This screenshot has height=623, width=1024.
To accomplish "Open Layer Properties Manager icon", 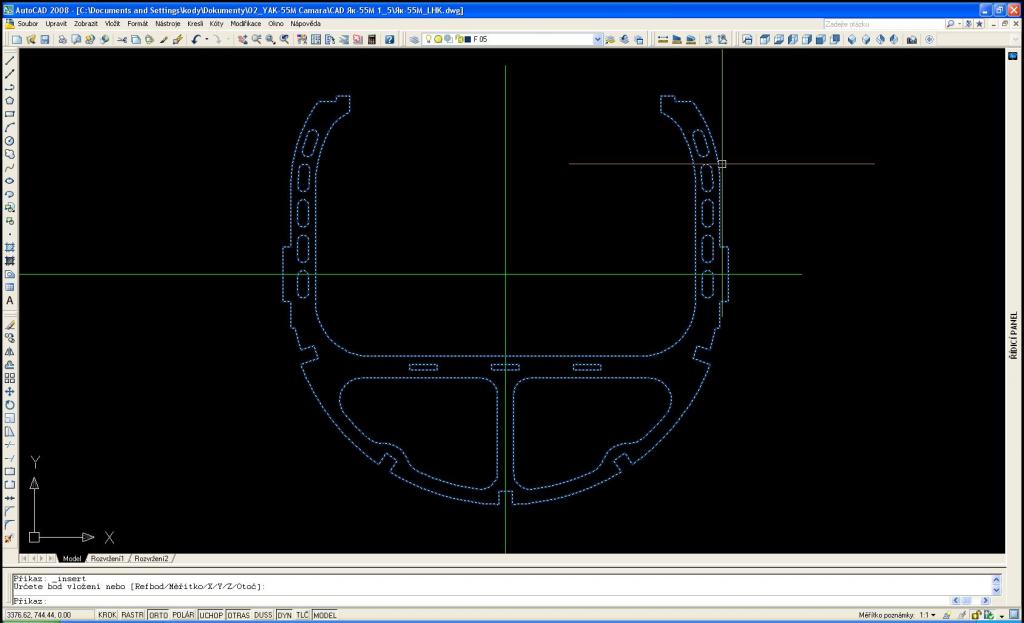I will pyautogui.click(x=415, y=39).
